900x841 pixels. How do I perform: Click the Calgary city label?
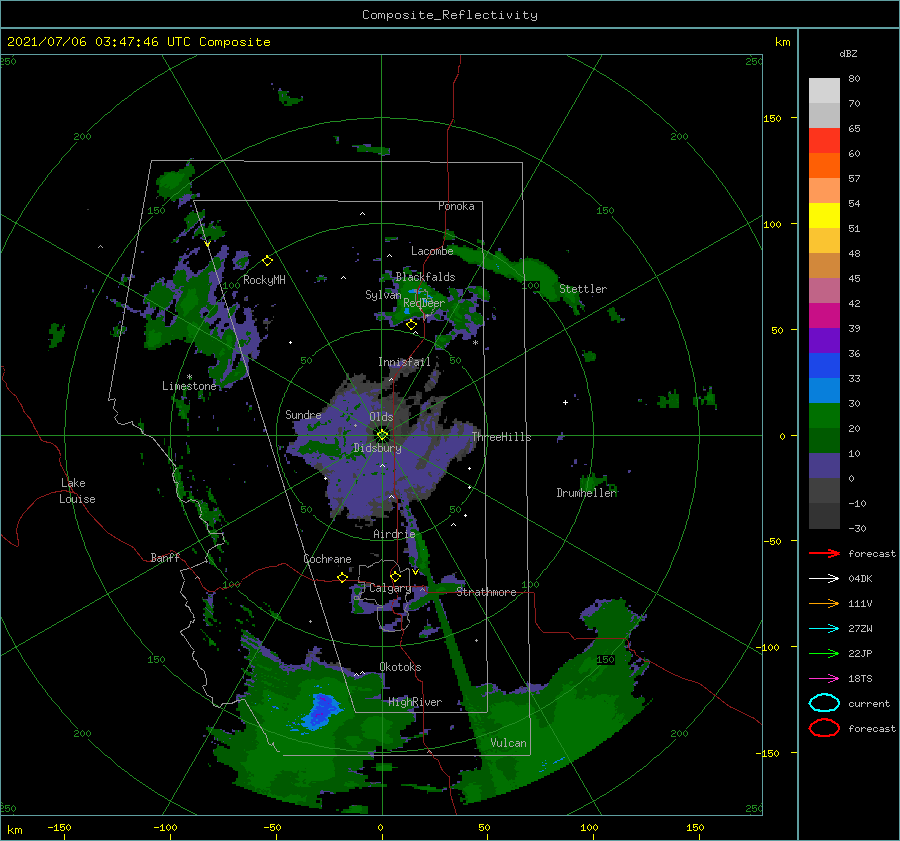(390, 588)
